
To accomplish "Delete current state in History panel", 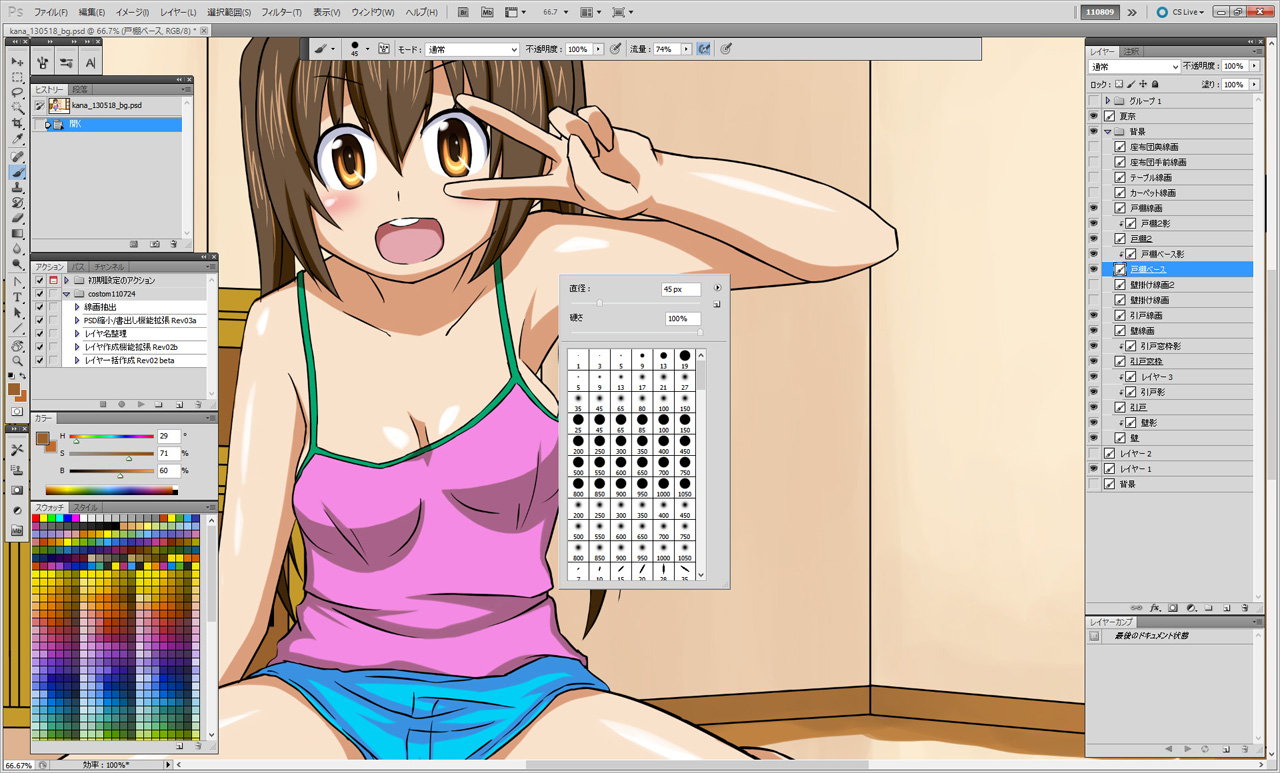I will click(x=173, y=244).
